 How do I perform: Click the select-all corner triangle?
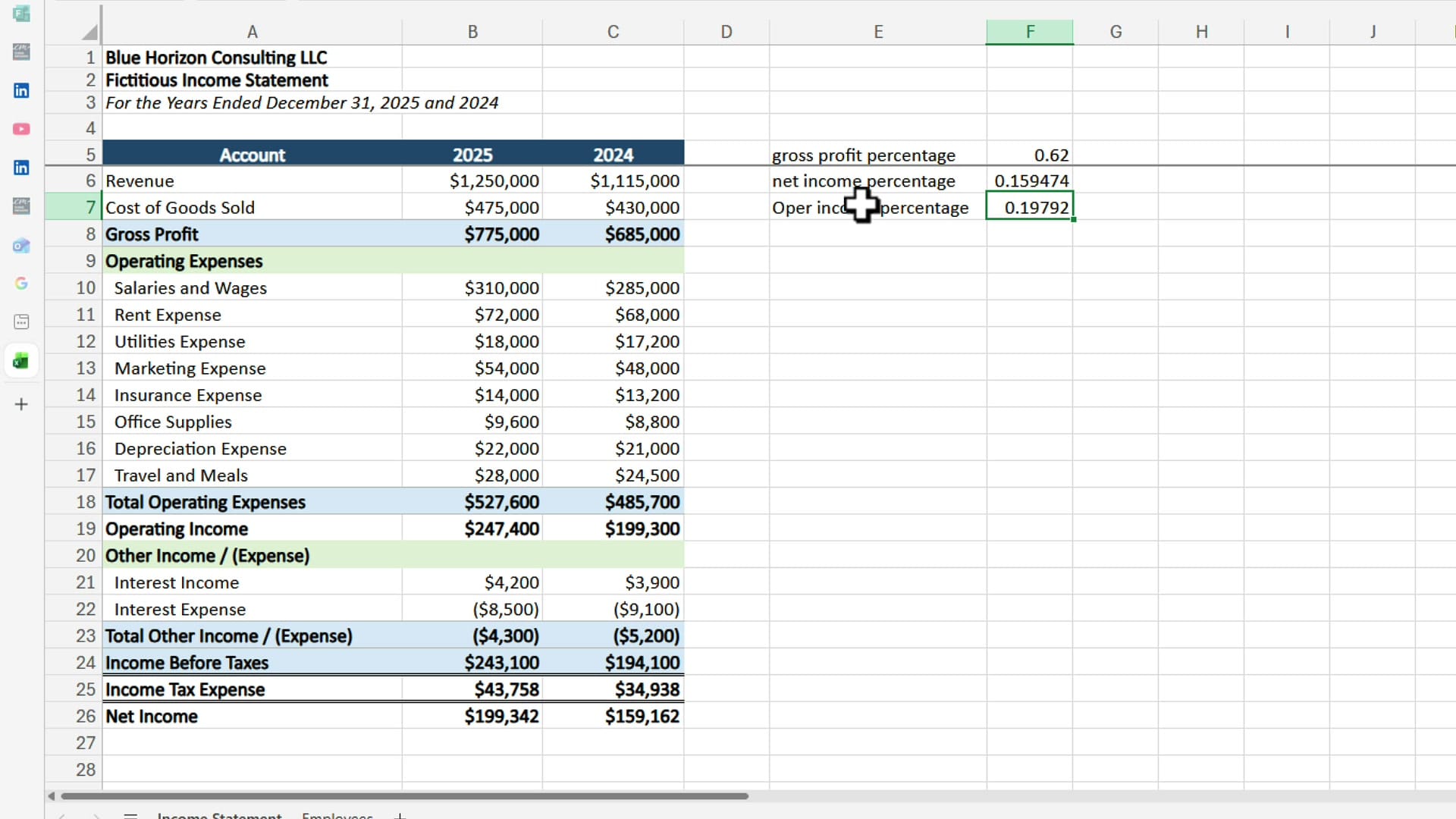point(88,30)
